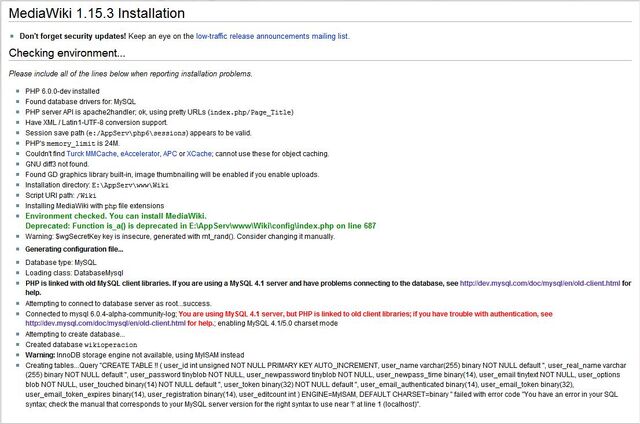The height and width of the screenshot is (424, 640).
Task: Click the 'Session save path' line
Action: (138, 133)
